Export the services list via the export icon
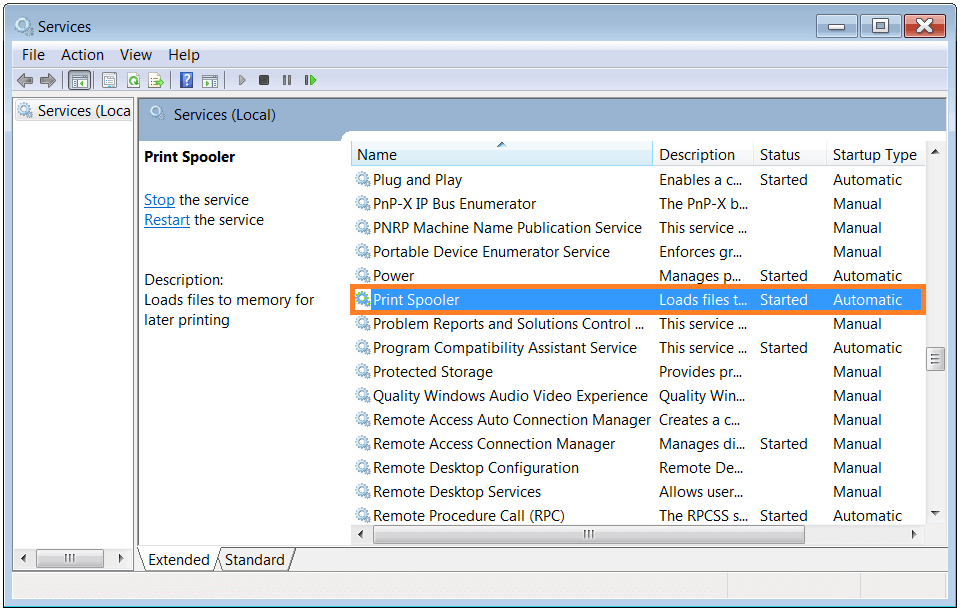Screen dimensions: 962x612 (157, 80)
